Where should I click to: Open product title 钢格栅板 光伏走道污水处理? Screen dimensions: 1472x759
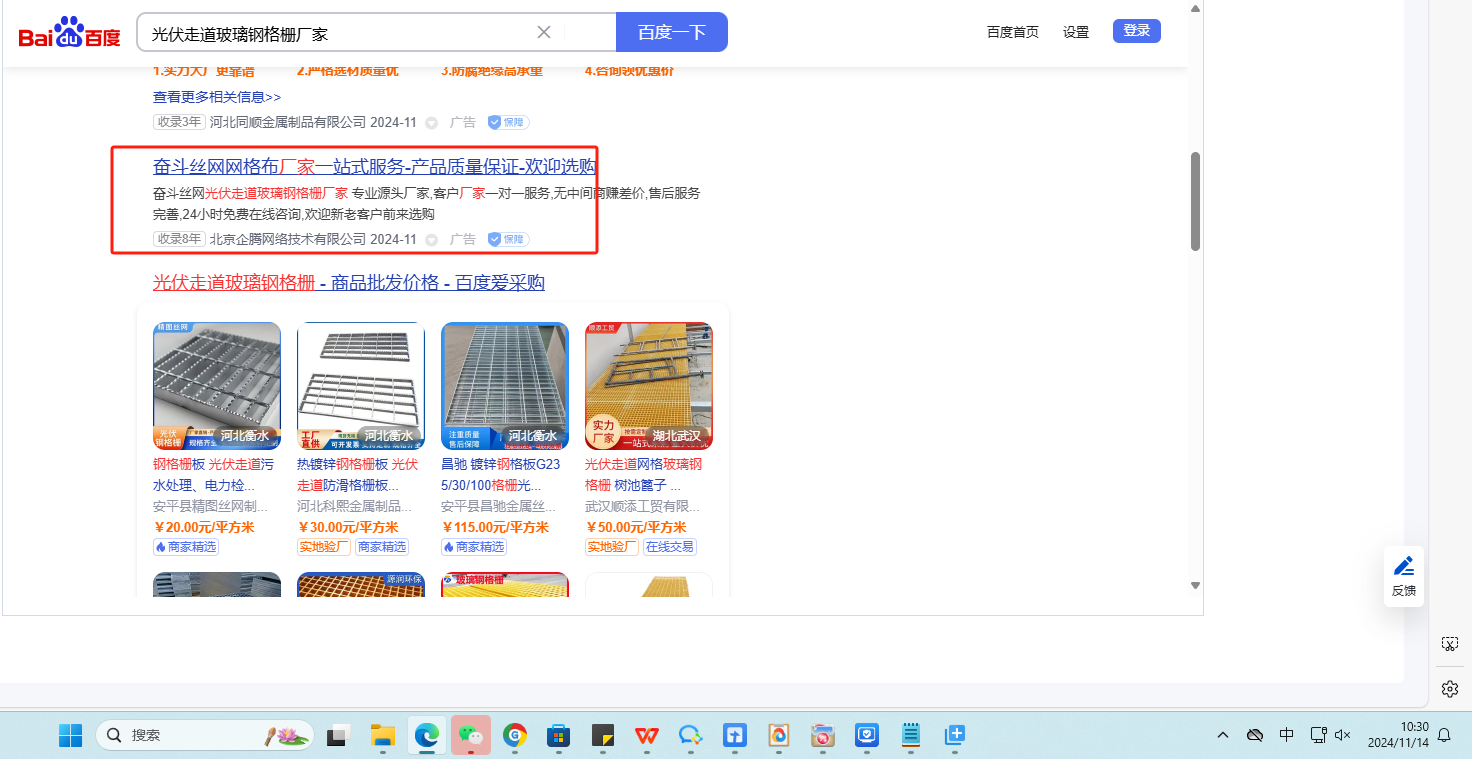[213, 475]
